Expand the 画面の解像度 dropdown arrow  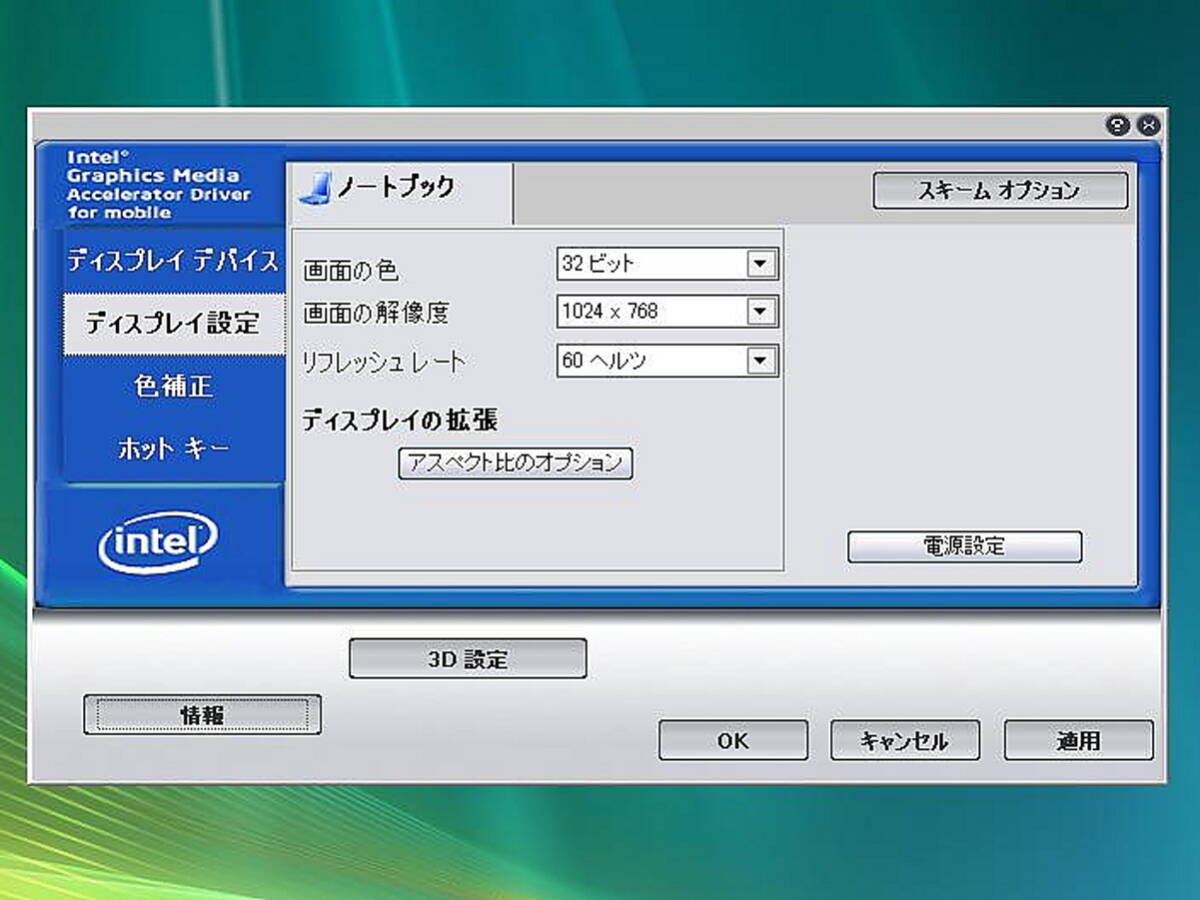(762, 312)
